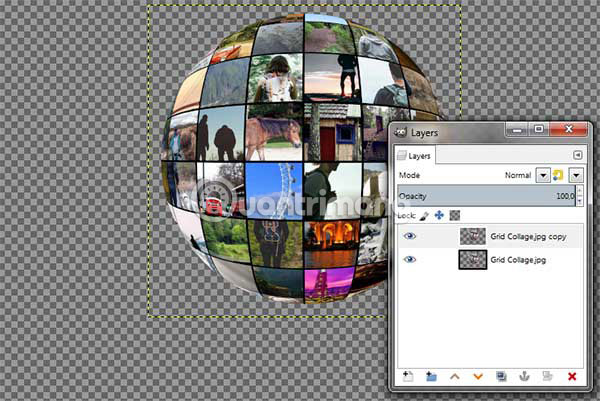Toggle the lock pixels paintbrush icon
Image resolution: width=600 pixels, height=401 pixels.
tap(423, 214)
